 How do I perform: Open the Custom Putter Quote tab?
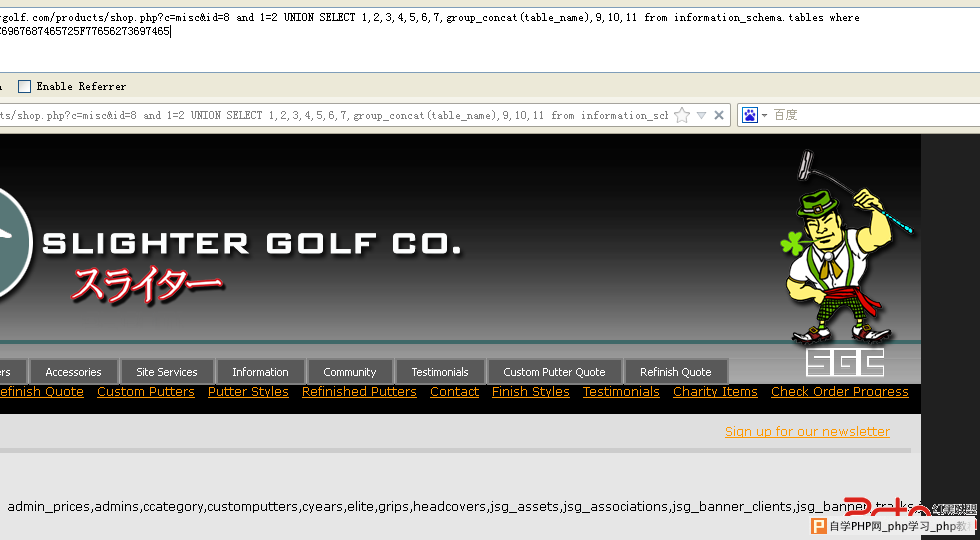click(x=554, y=372)
